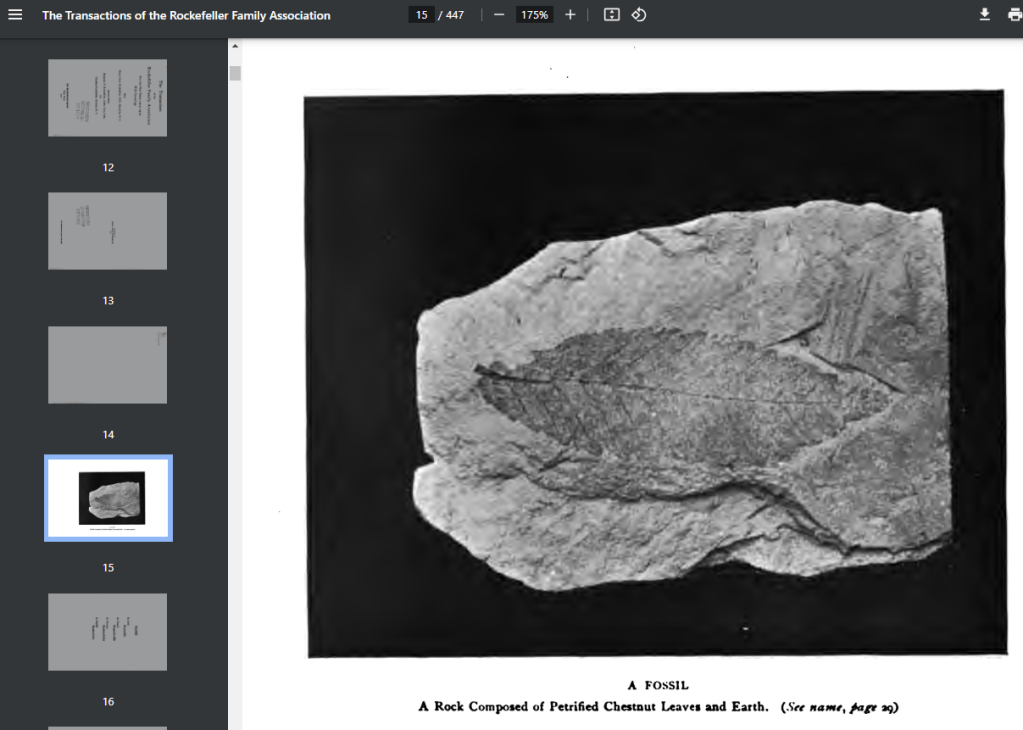Rotate the document counterclockwise
The image size is (1023, 730).
pyautogui.click(x=639, y=15)
